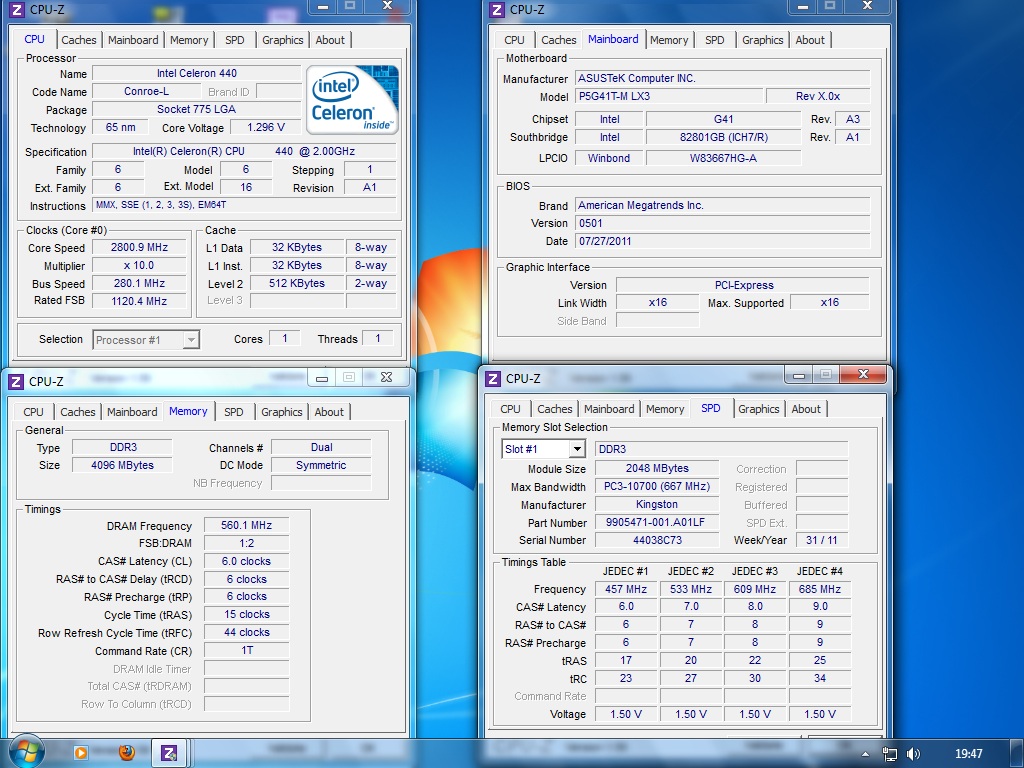Switch to Caches tab in processor window
The height and width of the screenshot is (768, 1024).
pos(79,40)
